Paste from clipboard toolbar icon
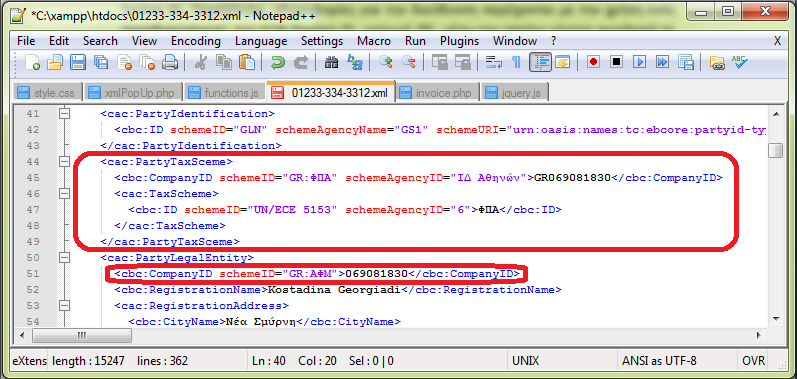The width and height of the screenshot is (797, 379). click(247, 62)
